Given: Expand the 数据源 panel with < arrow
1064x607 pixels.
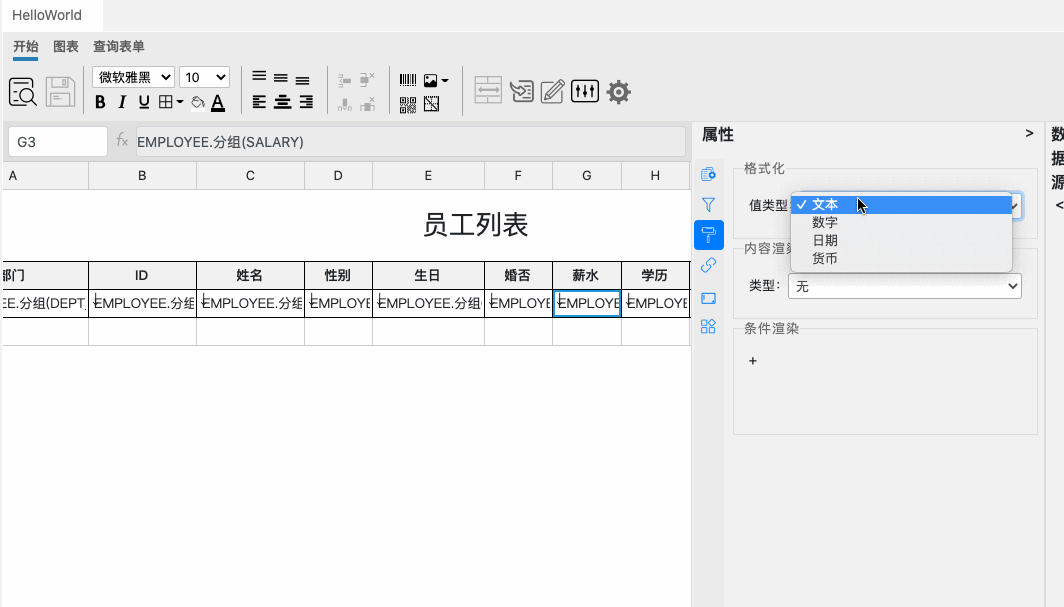Looking at the screenshot, I should pos(1059,205).
